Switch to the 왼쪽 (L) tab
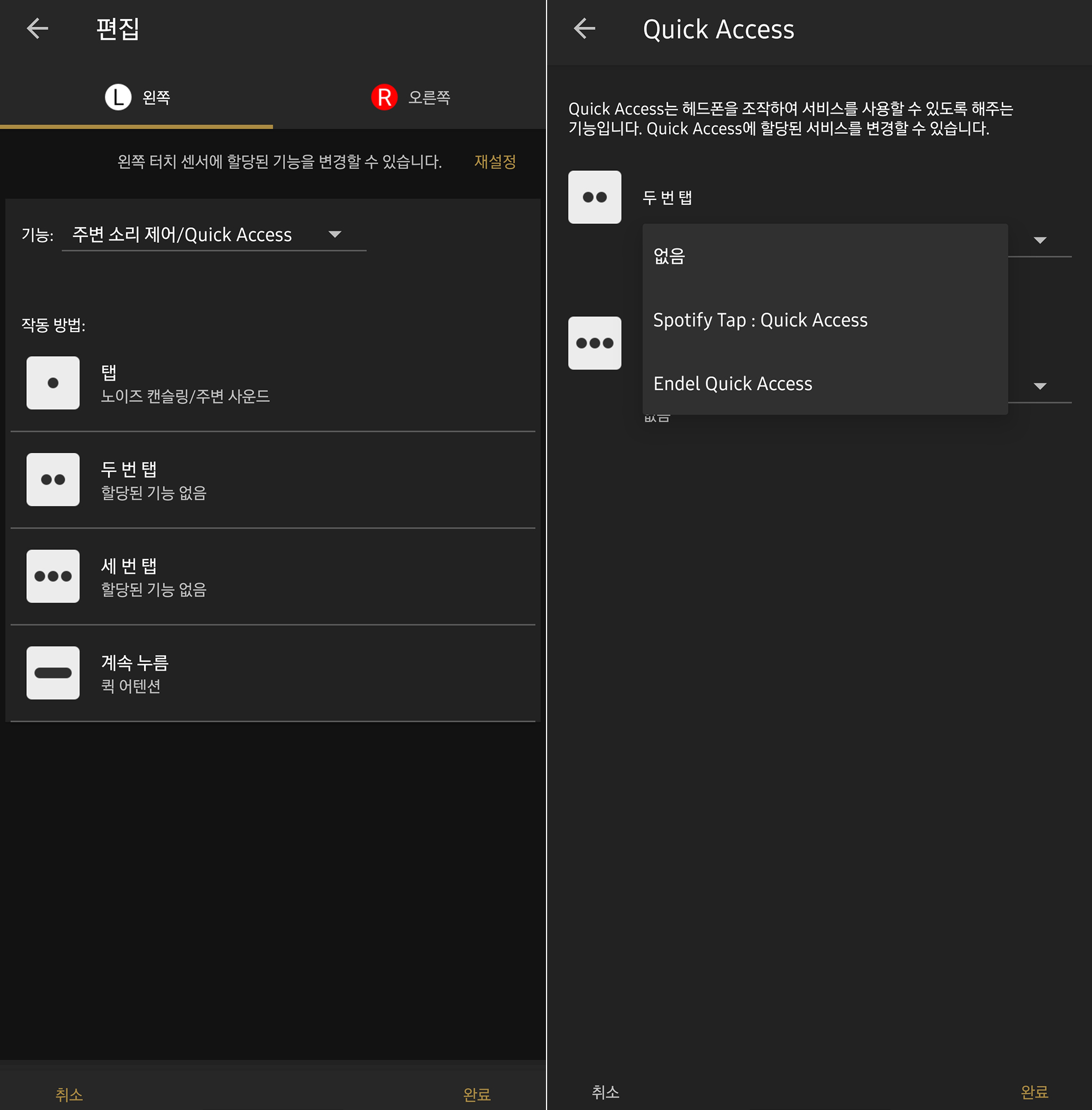The image size is (1092, 1110). click(136, 97)
